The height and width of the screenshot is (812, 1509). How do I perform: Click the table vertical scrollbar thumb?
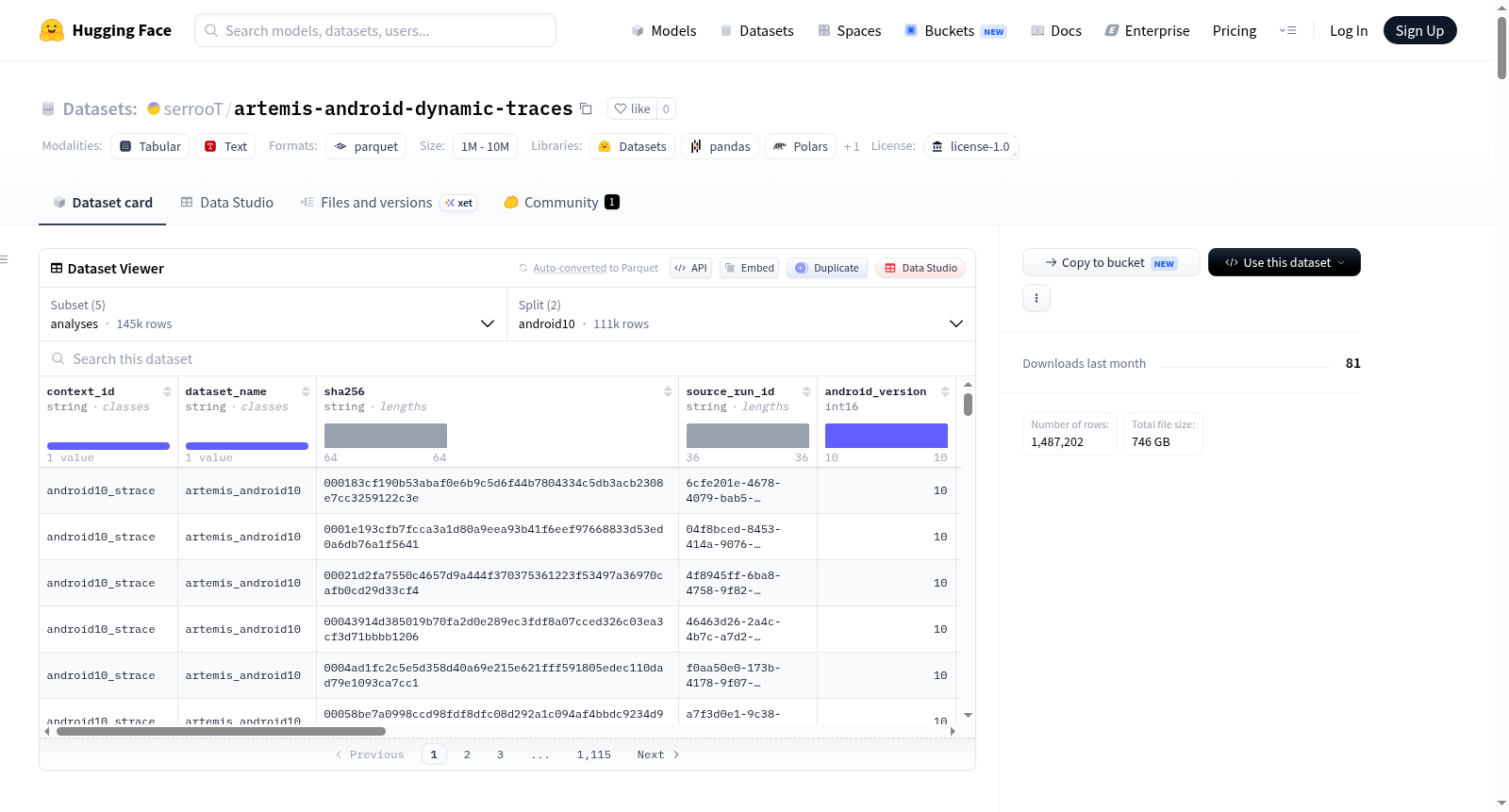(x=968, y=405)
